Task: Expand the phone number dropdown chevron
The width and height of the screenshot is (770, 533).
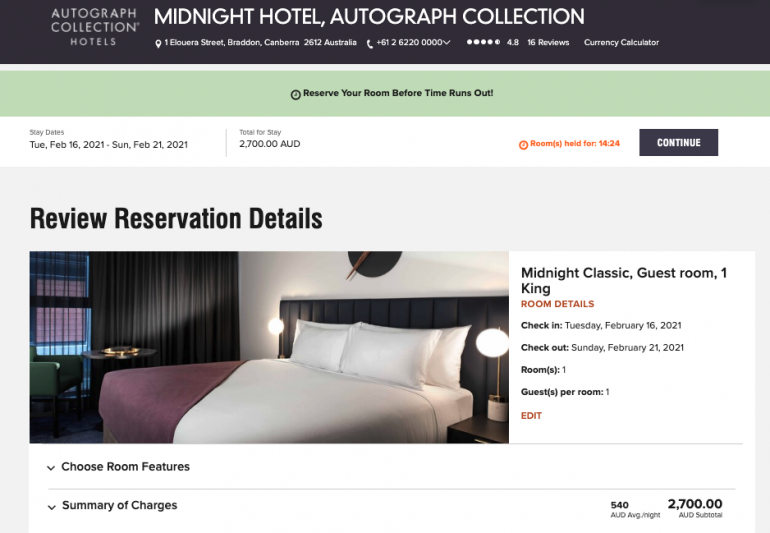Action: (446, 43)
